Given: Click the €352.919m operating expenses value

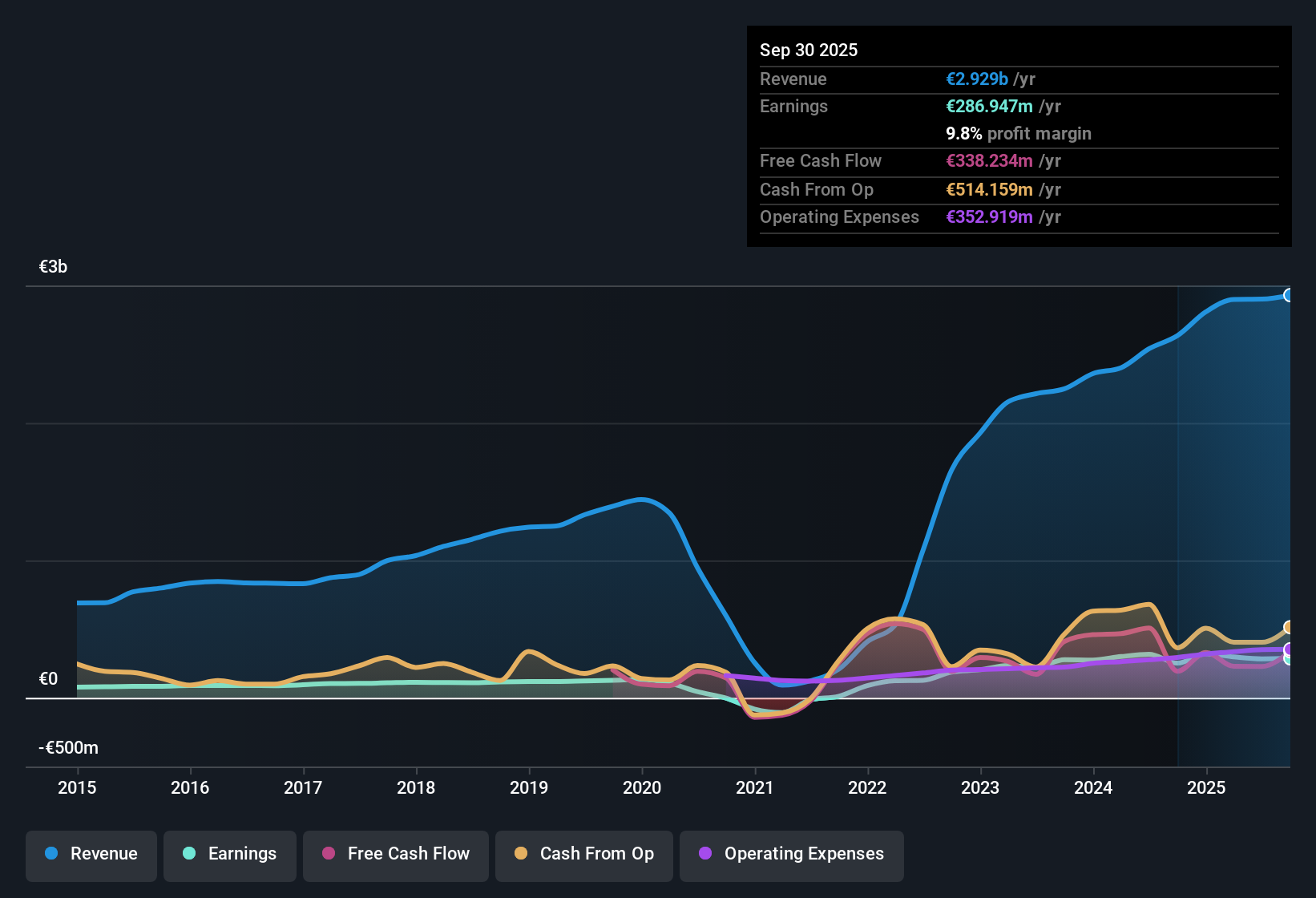Looking at the screenshot, I should pos(989,217).
